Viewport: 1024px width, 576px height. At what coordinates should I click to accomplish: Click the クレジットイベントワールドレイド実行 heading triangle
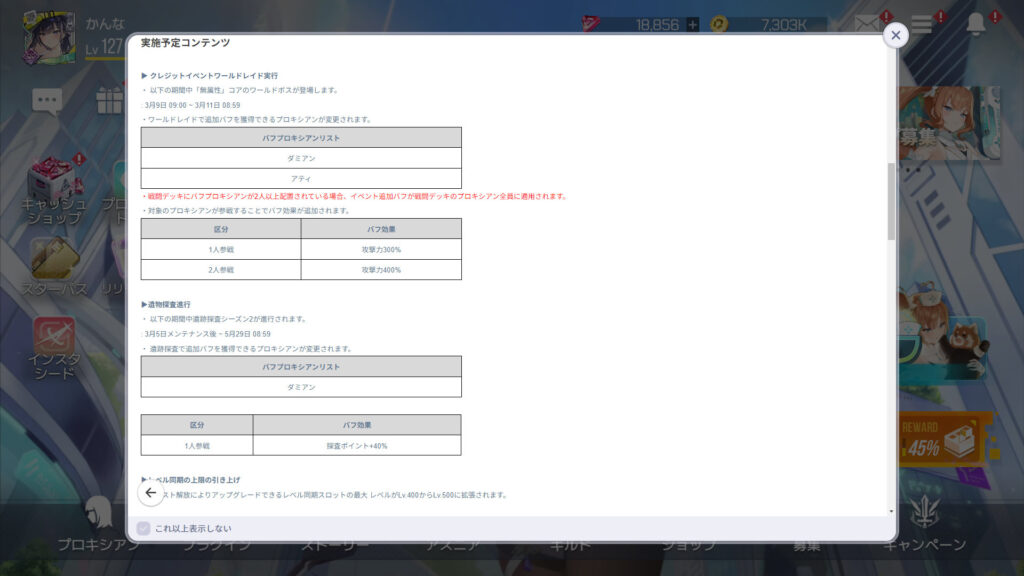point(144,76)
